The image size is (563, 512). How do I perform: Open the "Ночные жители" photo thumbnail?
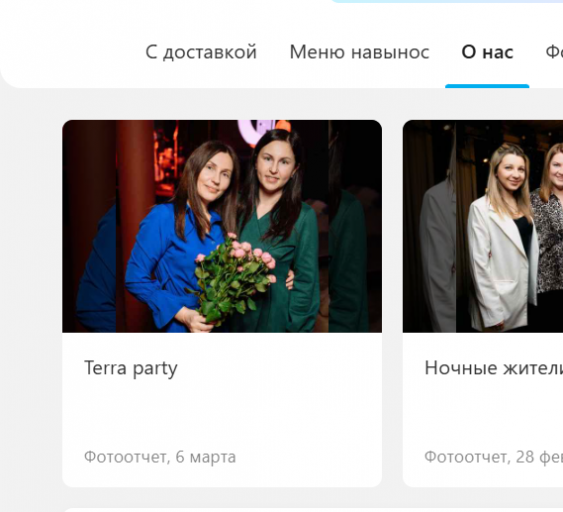tap(483, 226)
